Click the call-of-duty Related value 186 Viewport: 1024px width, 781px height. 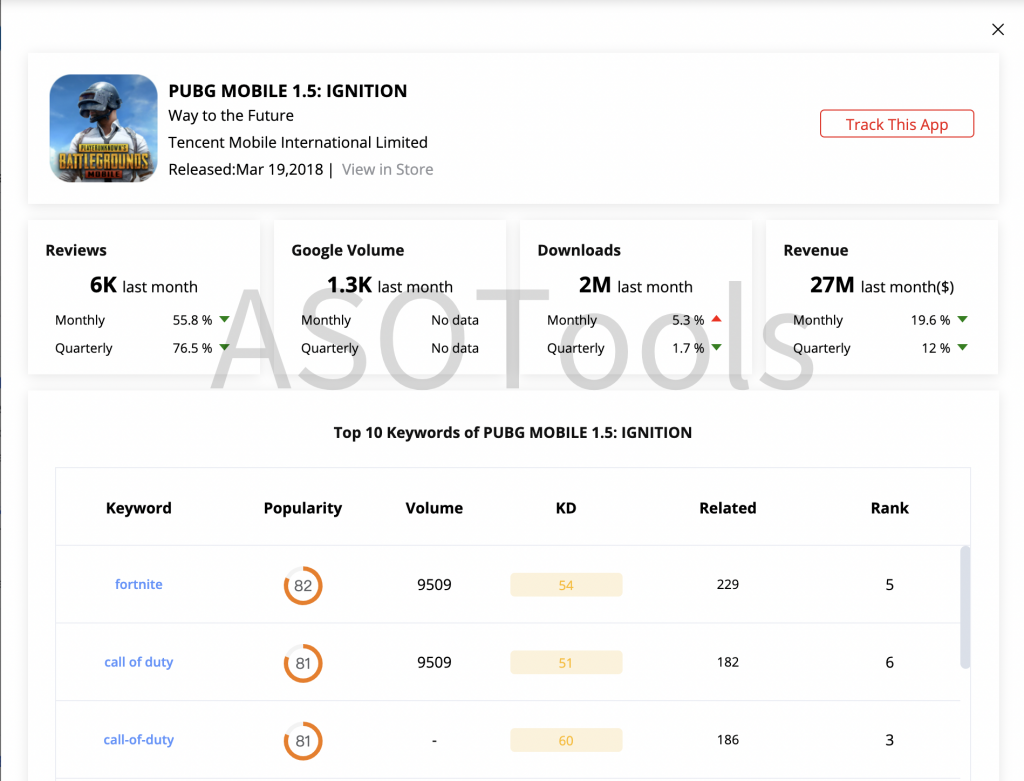728,740
